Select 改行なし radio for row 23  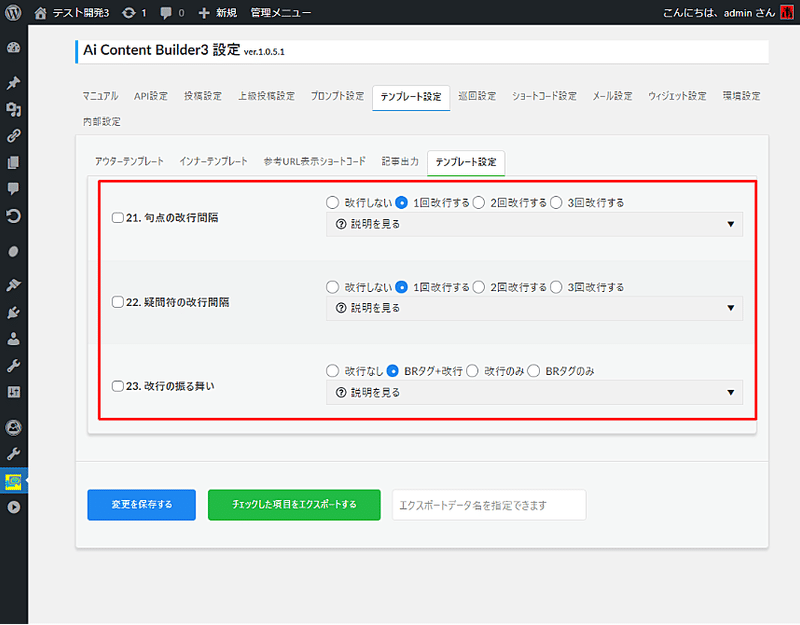[333, 371]
